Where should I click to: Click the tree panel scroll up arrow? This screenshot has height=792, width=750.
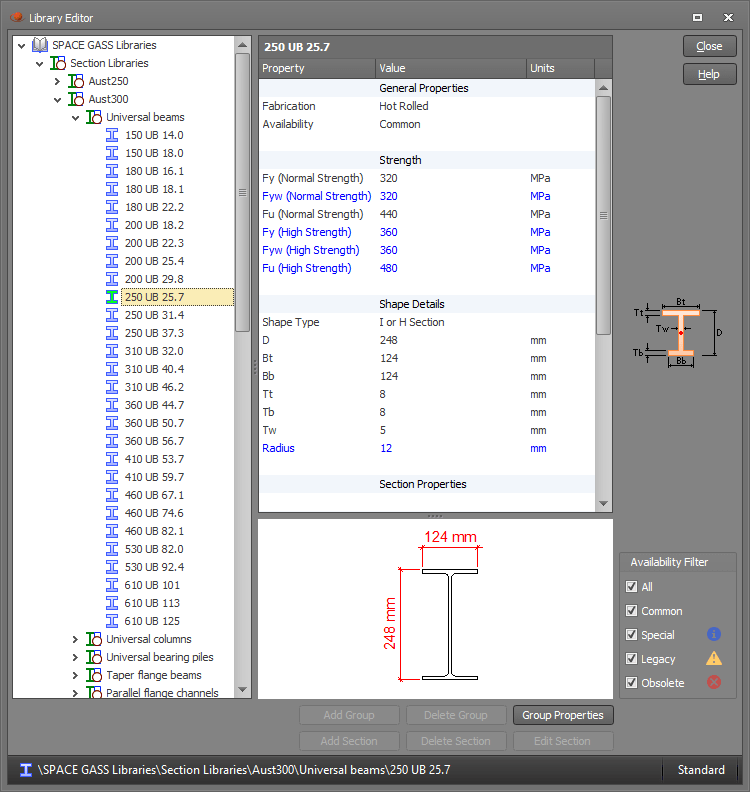242,45
